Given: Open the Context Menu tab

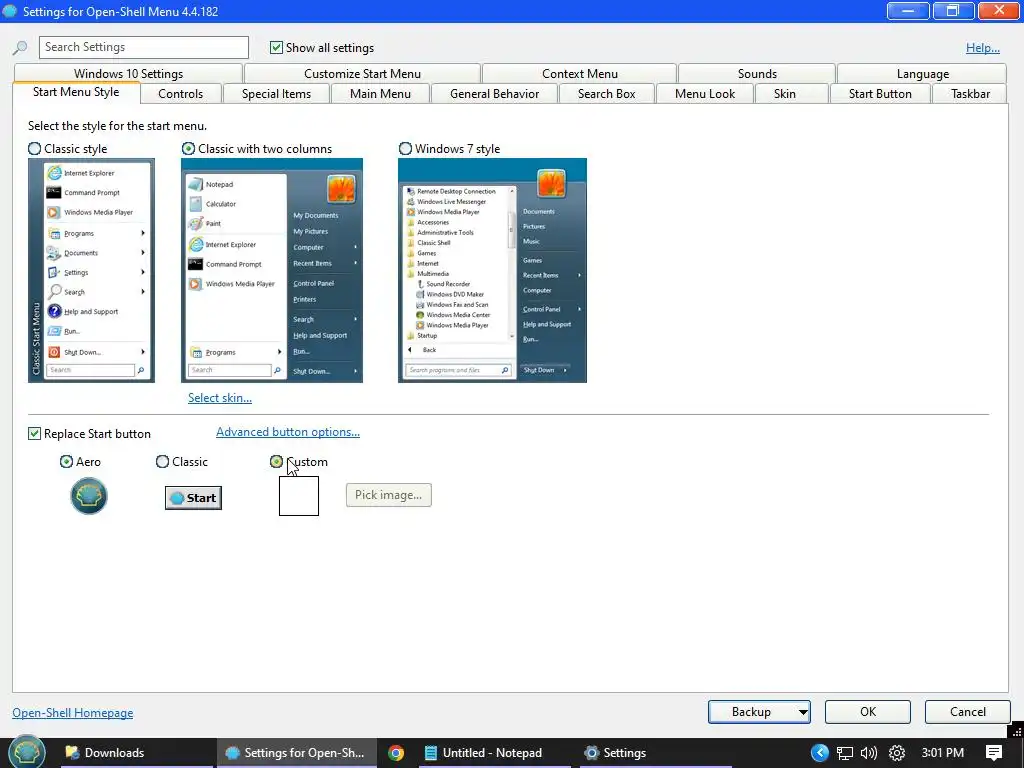Looking at the screenshot, I should tap(580, 74).
